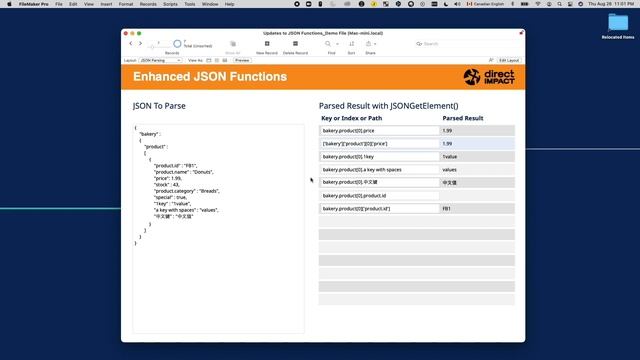Open the Apple menu
The width and height of the screenshot is (640, 360).
[x=9, y=4]
